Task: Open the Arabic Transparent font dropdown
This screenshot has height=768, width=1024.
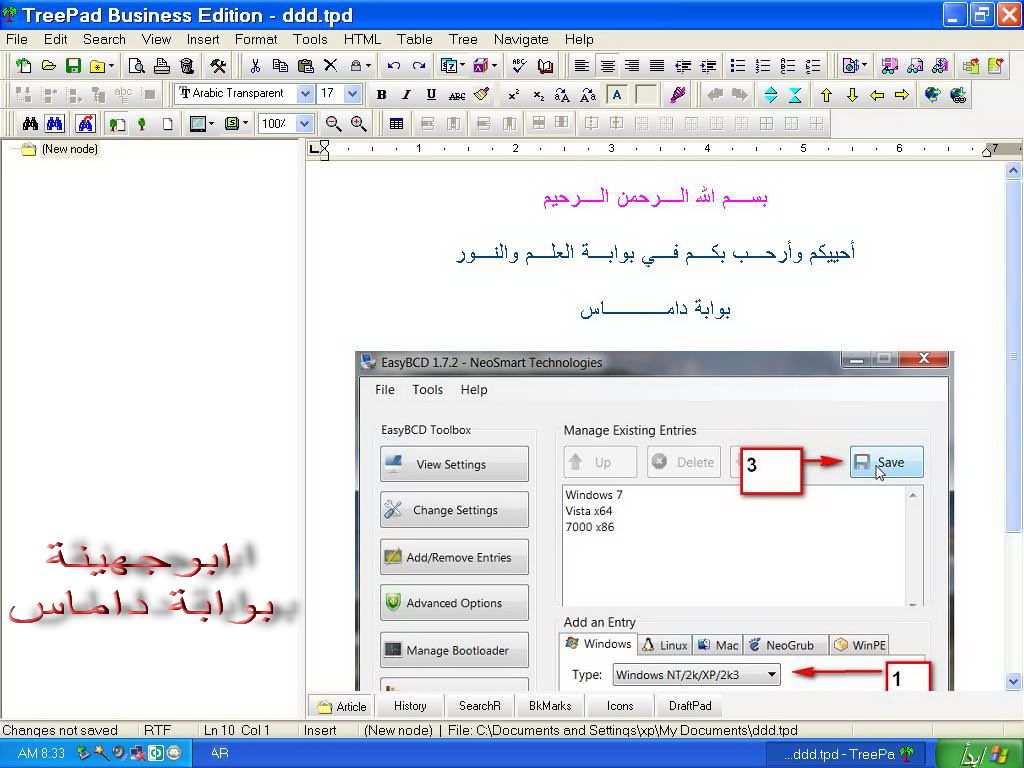Action: pyautogui.click(x=304, y=94)
